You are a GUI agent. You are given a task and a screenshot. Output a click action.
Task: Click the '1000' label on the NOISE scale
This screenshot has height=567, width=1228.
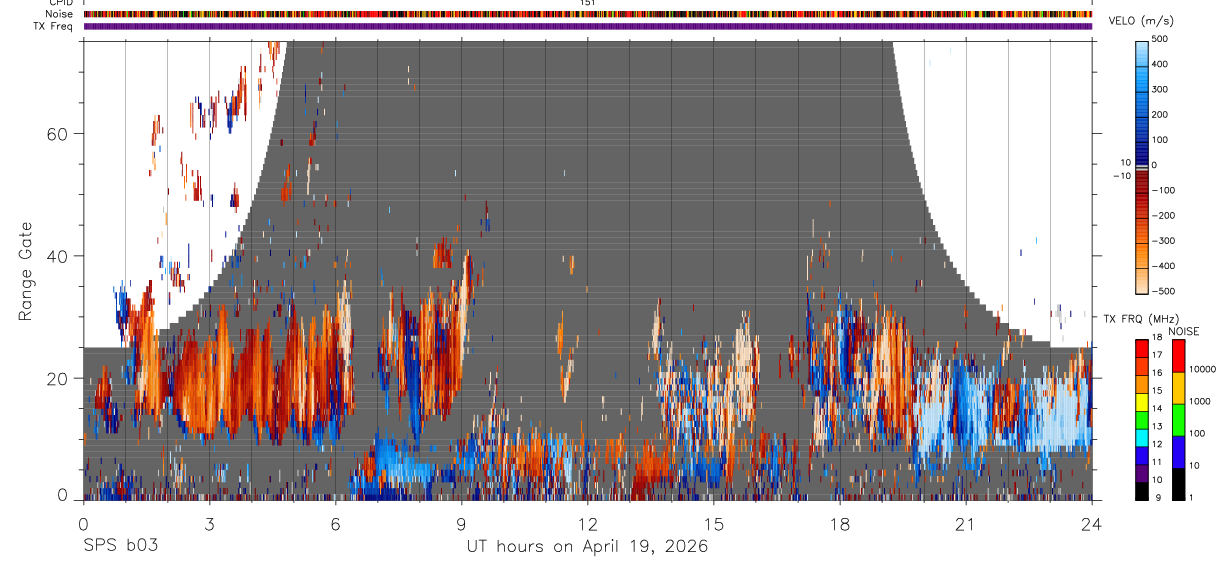click(1202, 401)
